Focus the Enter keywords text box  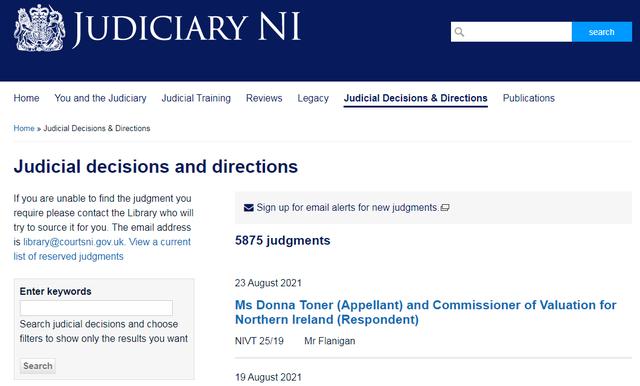pyautogui.click(x=96, y=308)
